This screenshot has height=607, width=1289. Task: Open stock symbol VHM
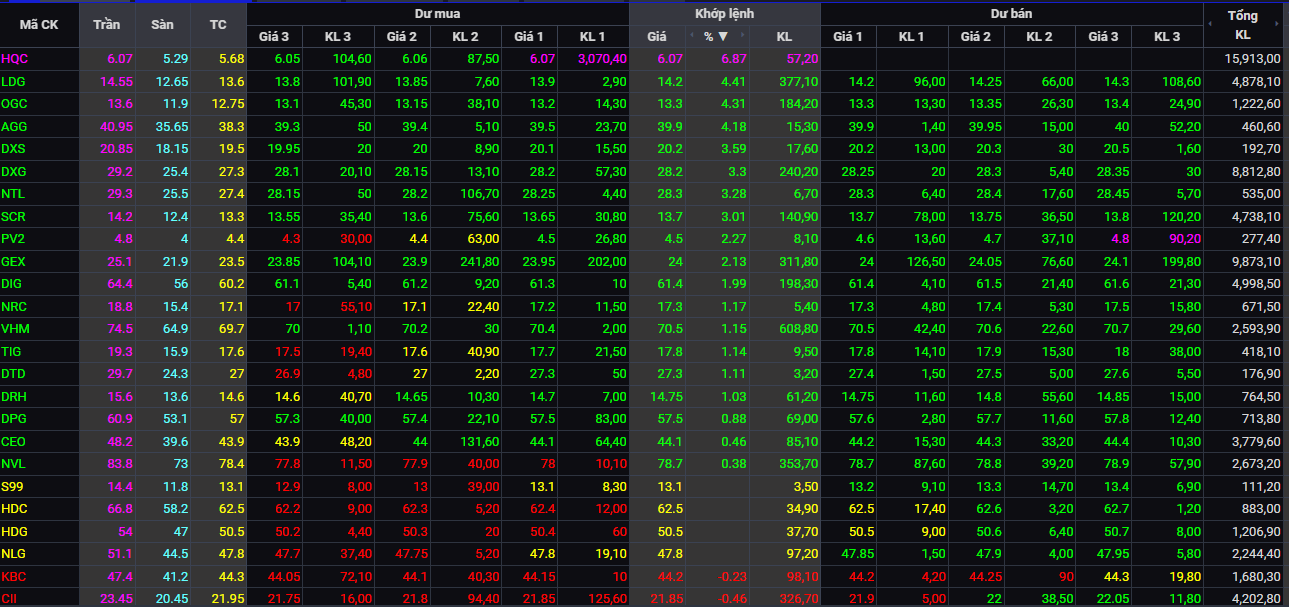(x=15, y=328)
